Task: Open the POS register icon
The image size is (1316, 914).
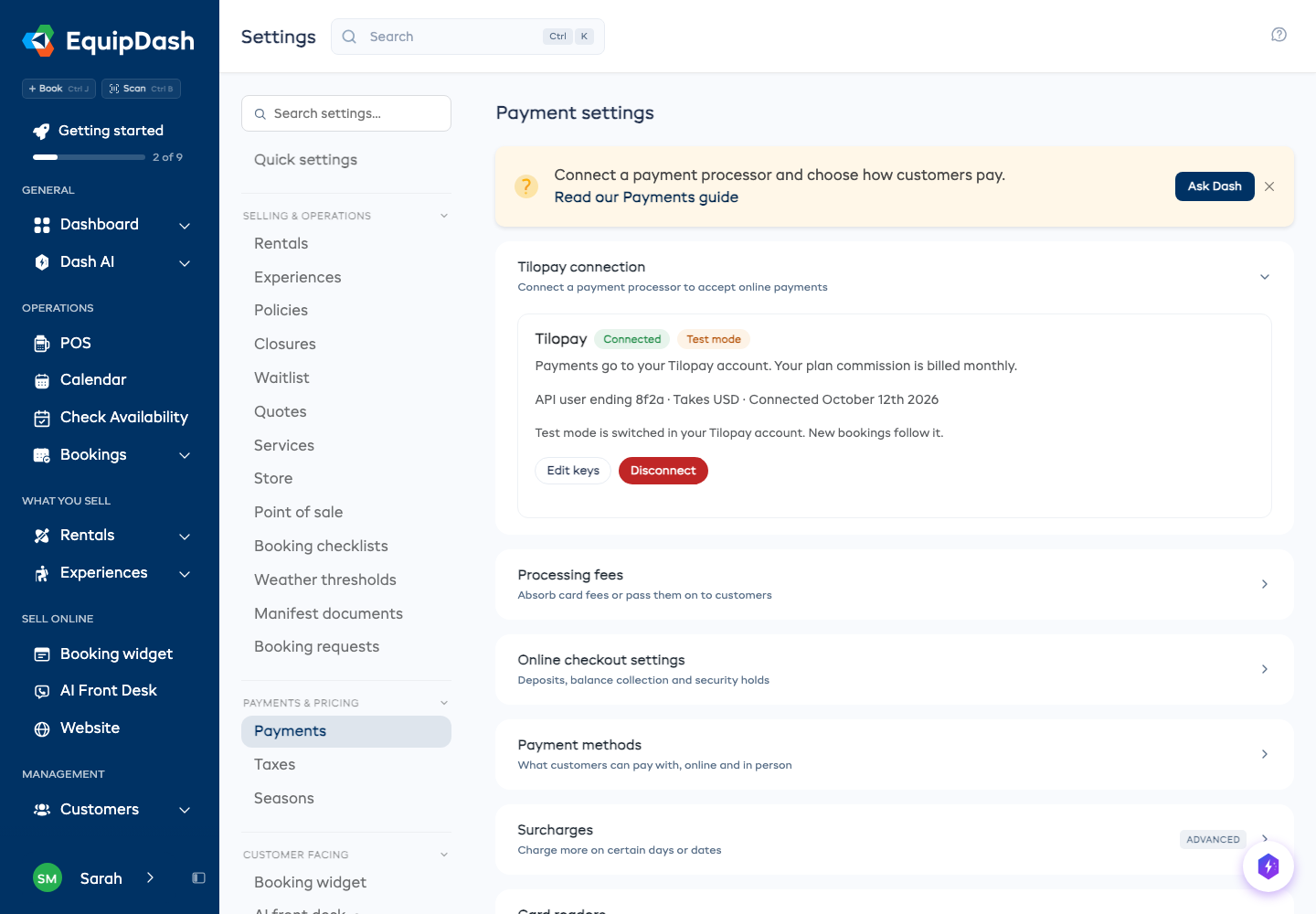Action: pos(42,344)
